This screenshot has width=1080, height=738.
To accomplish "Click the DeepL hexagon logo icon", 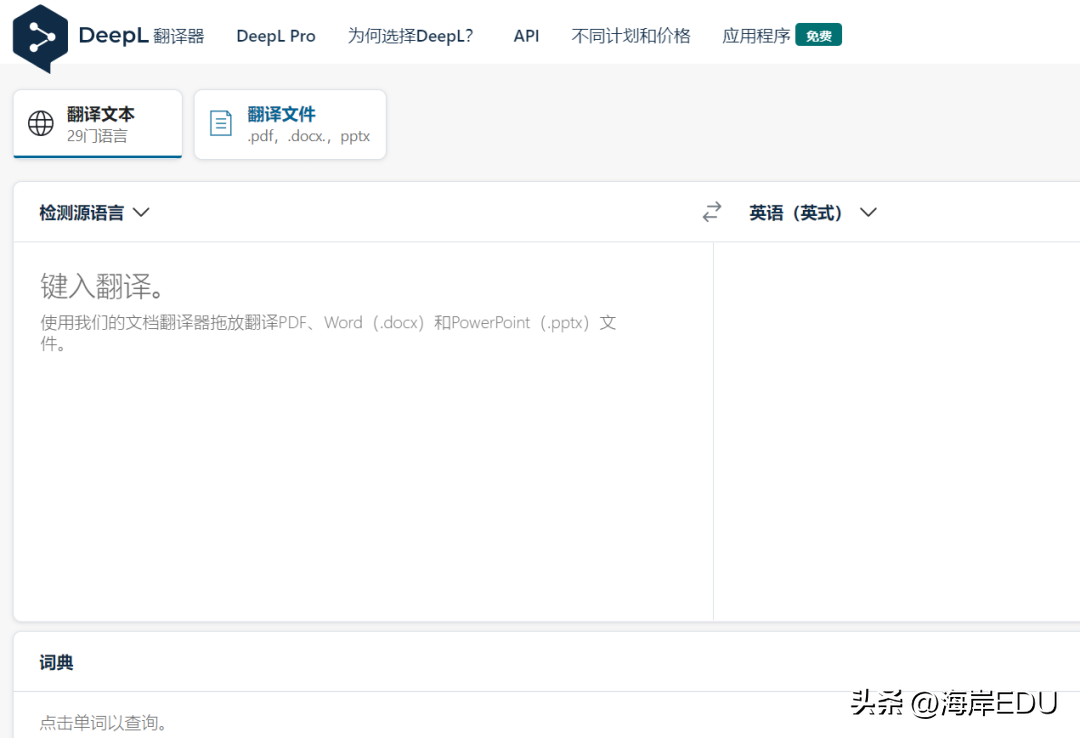I will 40,39.
